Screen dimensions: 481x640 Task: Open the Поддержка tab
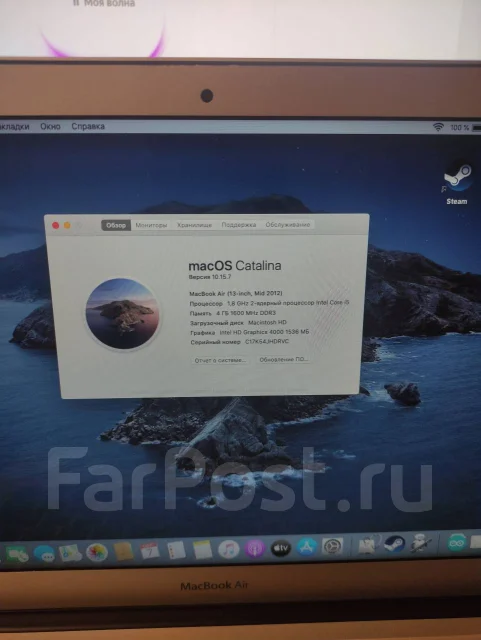238,224
